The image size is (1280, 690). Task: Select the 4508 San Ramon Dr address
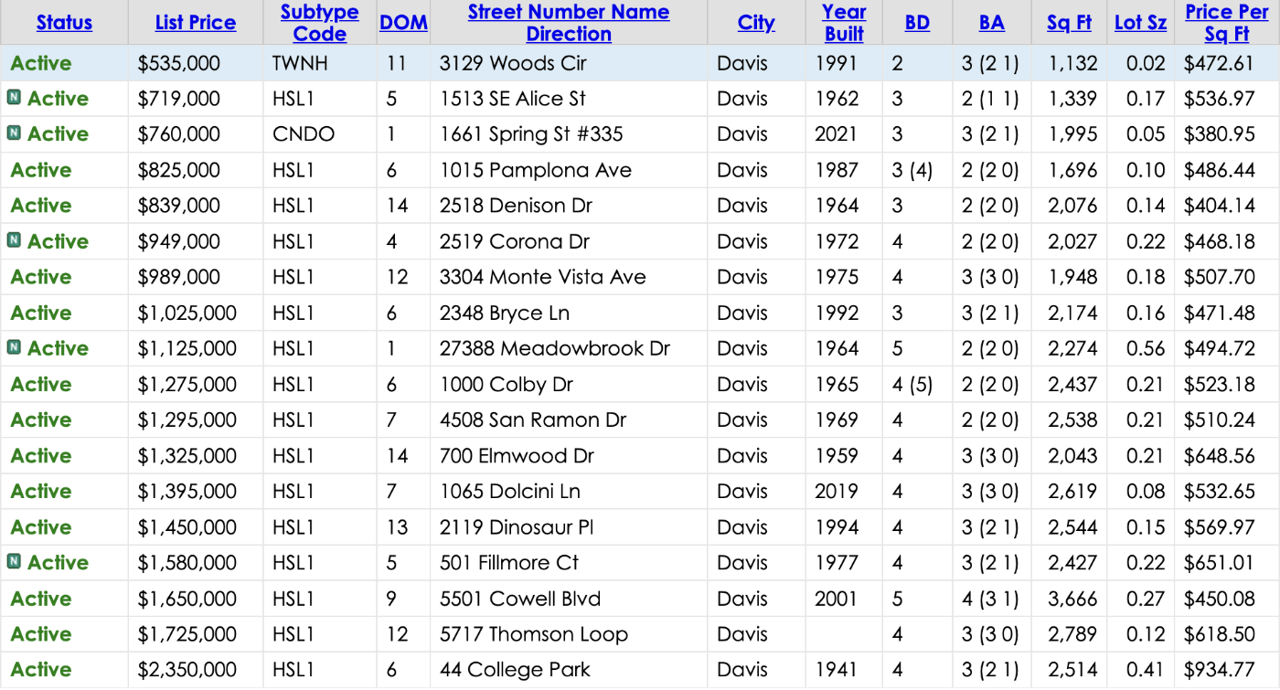pos(533,420)
